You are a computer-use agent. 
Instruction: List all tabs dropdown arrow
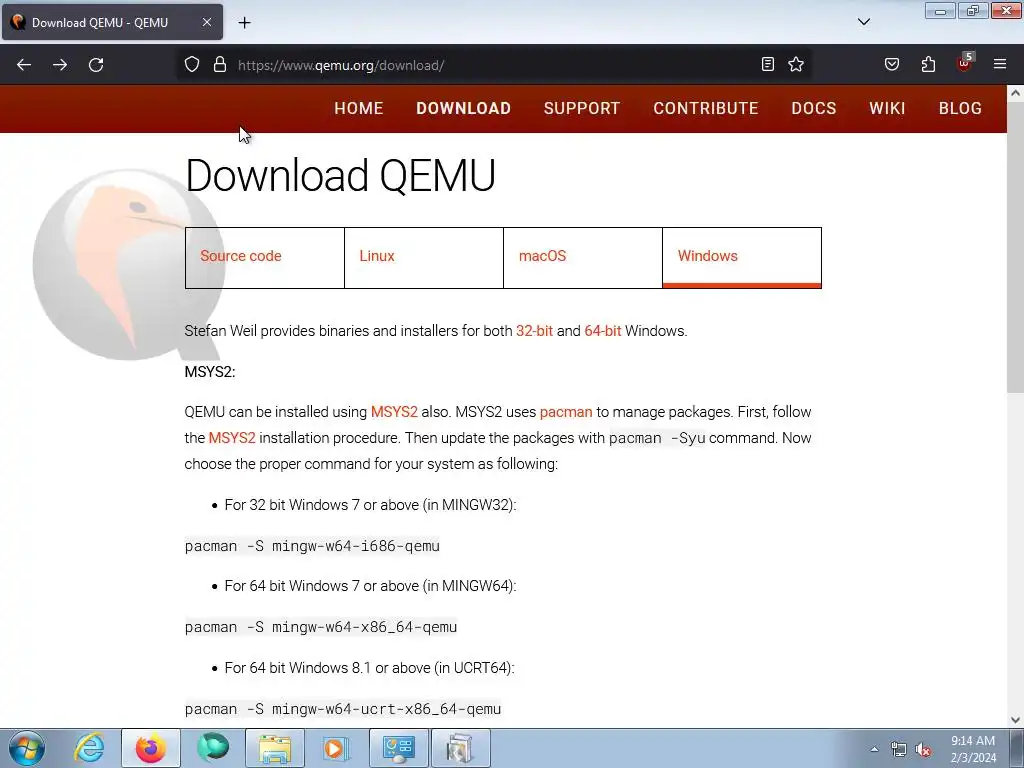863,22
